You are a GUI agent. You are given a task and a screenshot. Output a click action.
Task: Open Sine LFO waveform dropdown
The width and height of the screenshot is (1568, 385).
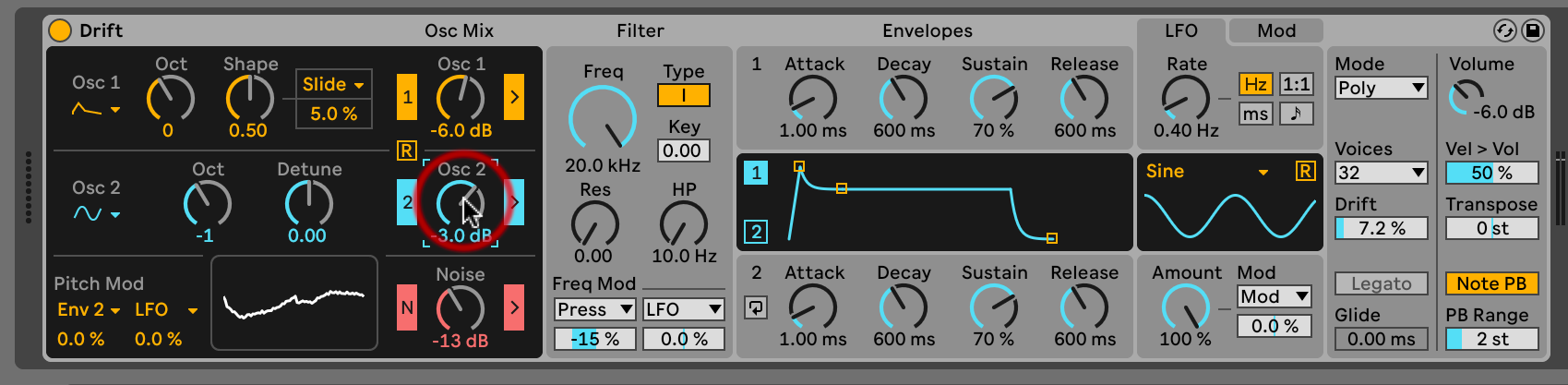[1207, 172]
